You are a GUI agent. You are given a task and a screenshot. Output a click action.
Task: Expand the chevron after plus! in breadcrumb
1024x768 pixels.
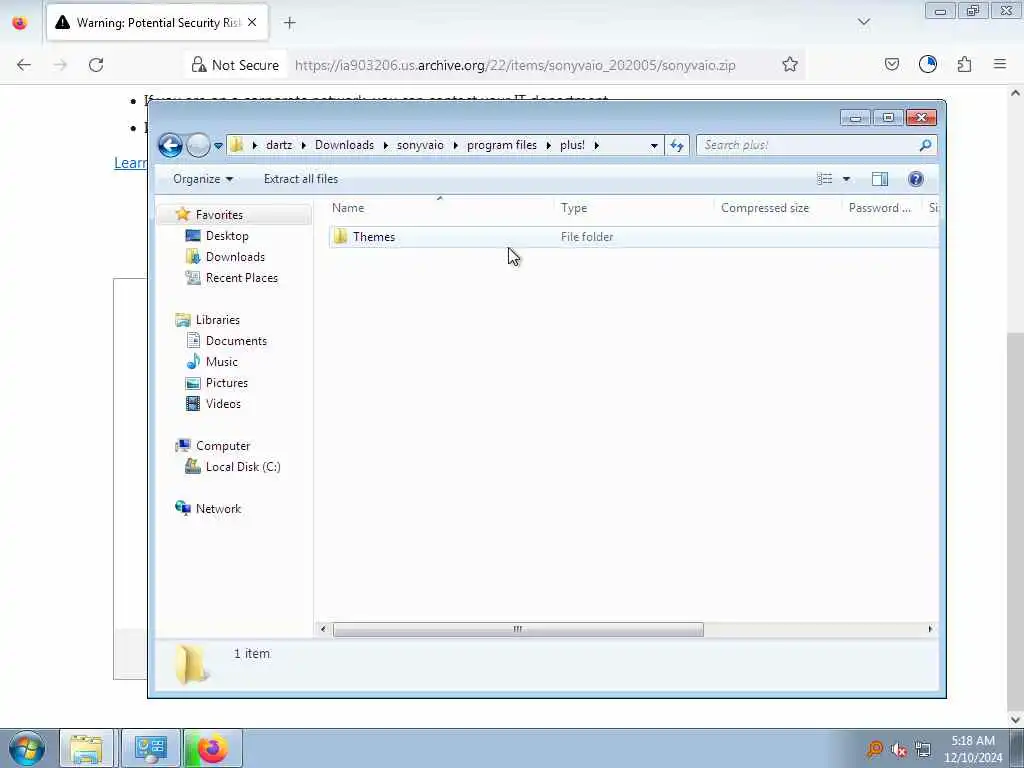point(596,145)
